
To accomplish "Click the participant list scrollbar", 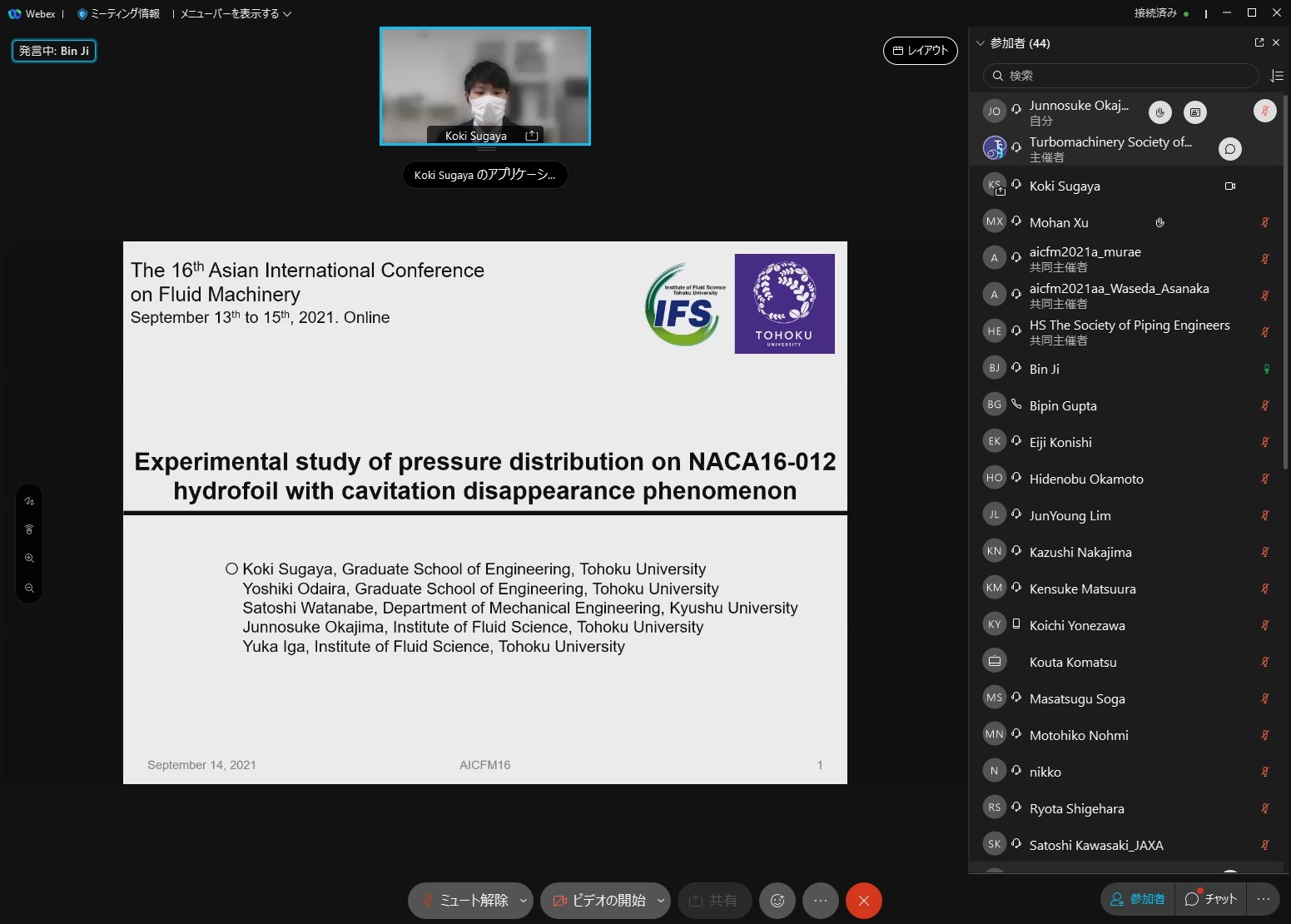I will point(1286,281).
